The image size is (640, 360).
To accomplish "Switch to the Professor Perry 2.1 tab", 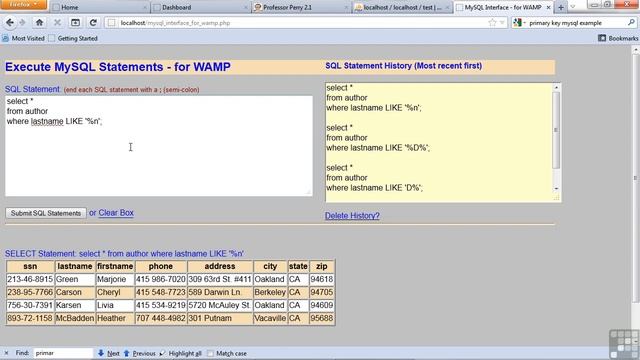I will (x=301, y=7).
